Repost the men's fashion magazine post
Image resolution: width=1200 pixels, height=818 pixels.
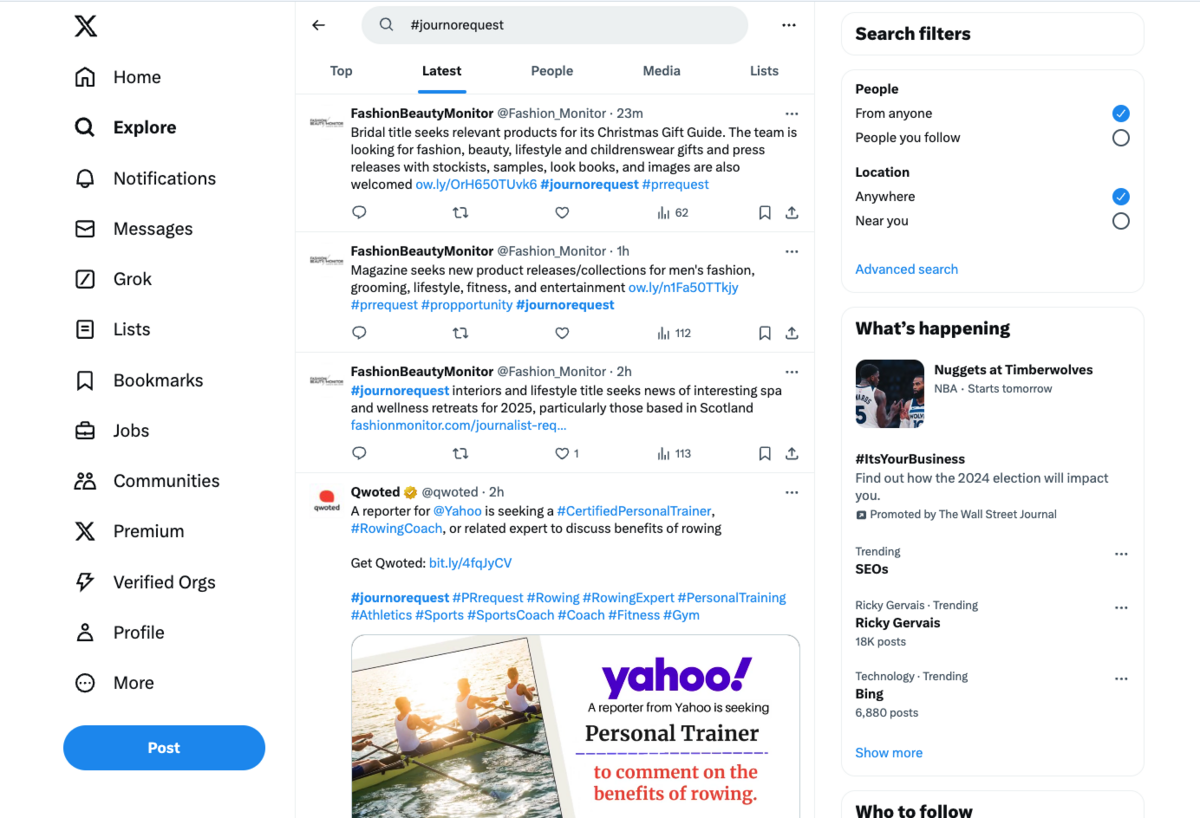tap(460, 333)
